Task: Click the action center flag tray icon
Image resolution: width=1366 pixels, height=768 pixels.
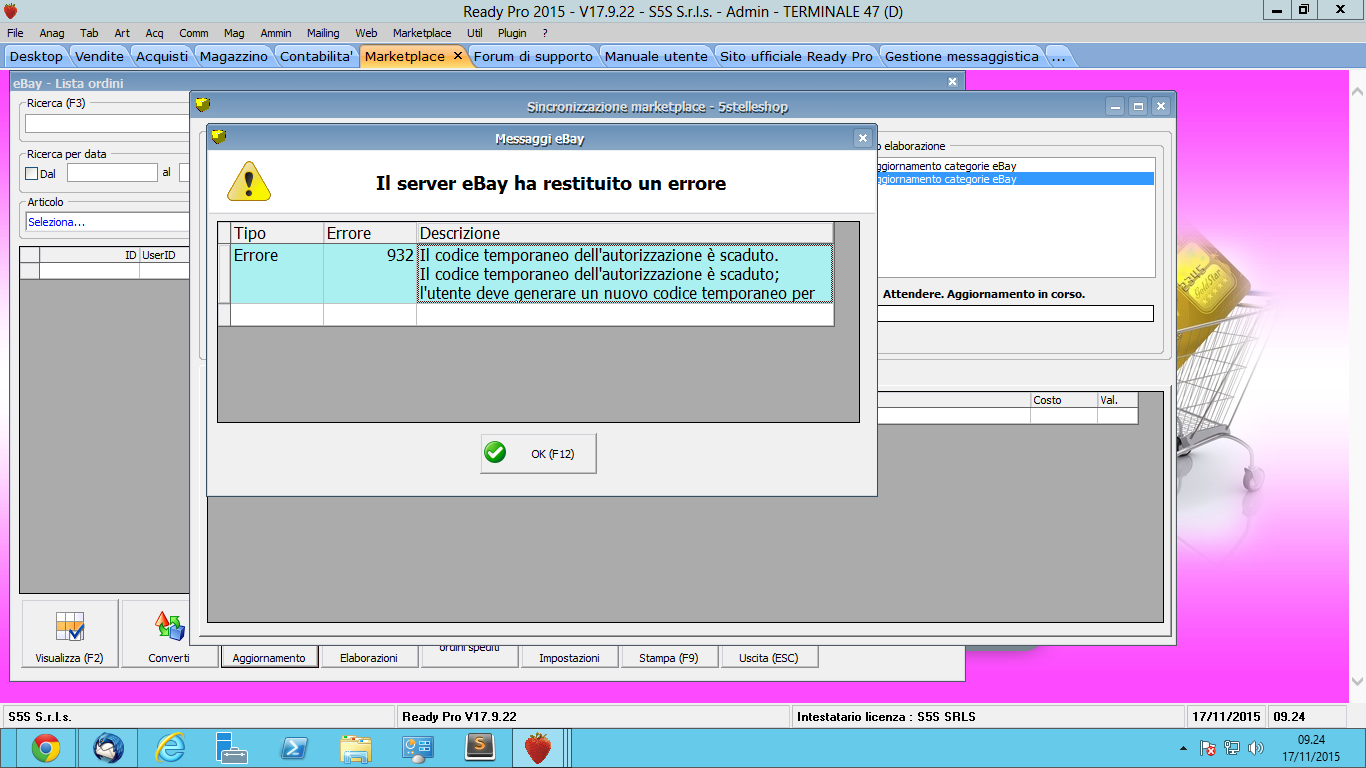Action: (1208, 748)
